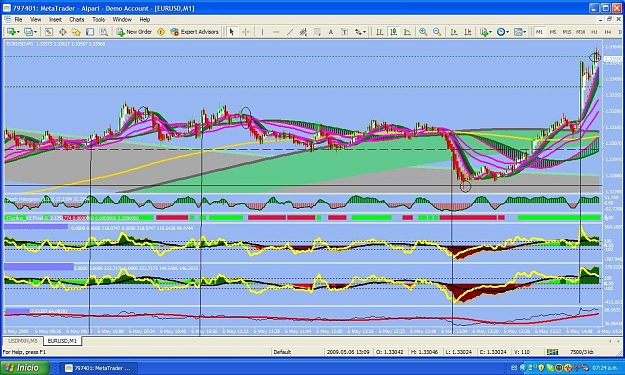This screenshot has width=625, height=375.
Task: Switch to the USDMXN,M5 chart tab
Action: click(x=23, y=341)
